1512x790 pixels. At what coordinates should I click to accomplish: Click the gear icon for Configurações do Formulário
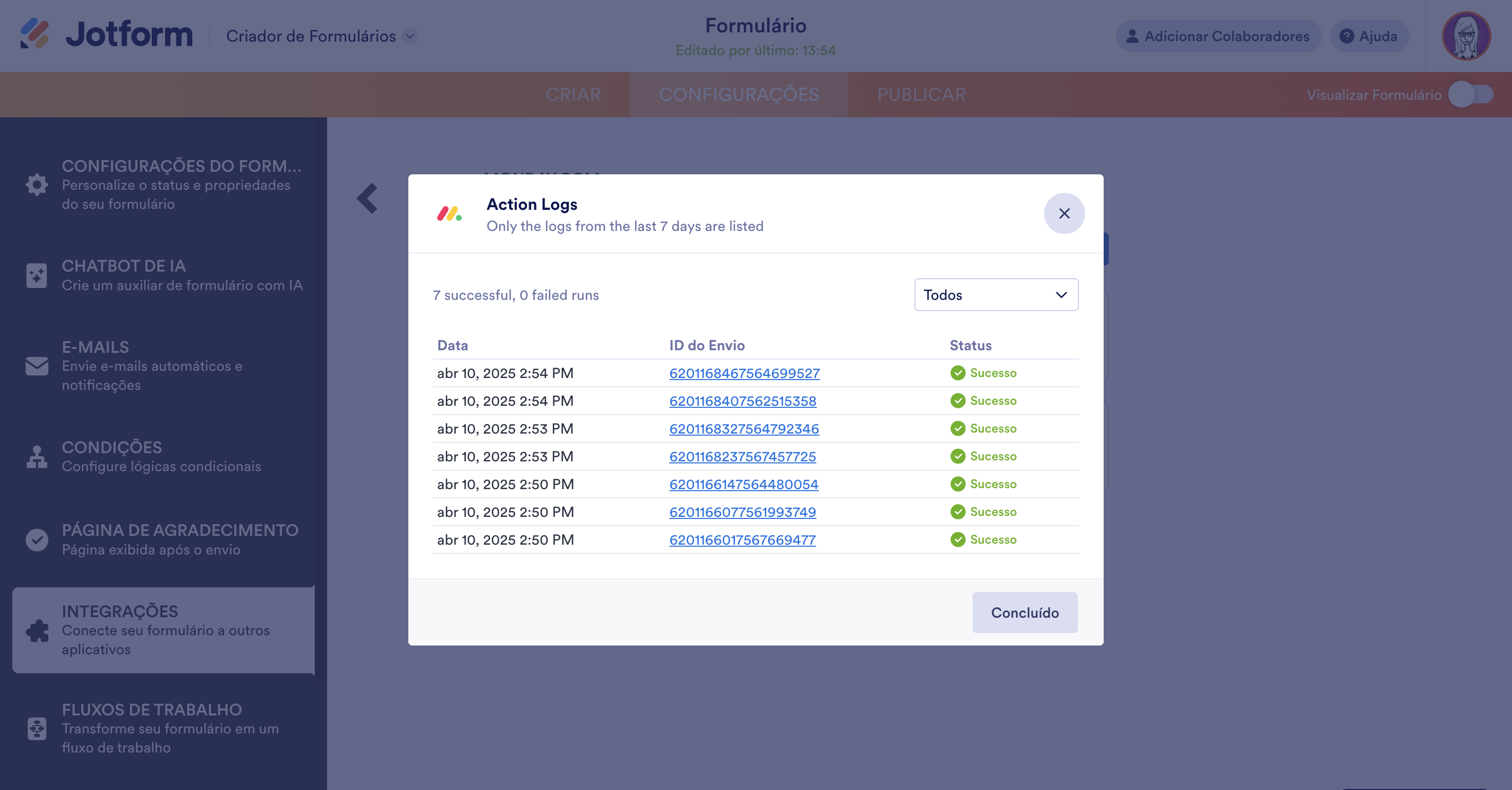(37, 185)
